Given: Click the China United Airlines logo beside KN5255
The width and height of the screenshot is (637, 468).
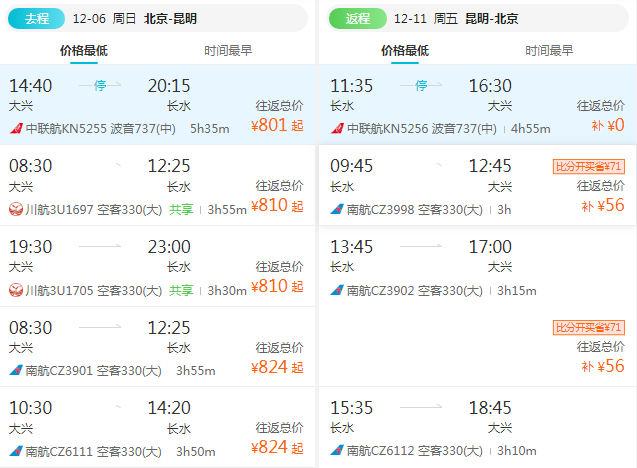Looking at the screenshot, I should [16, 129].
